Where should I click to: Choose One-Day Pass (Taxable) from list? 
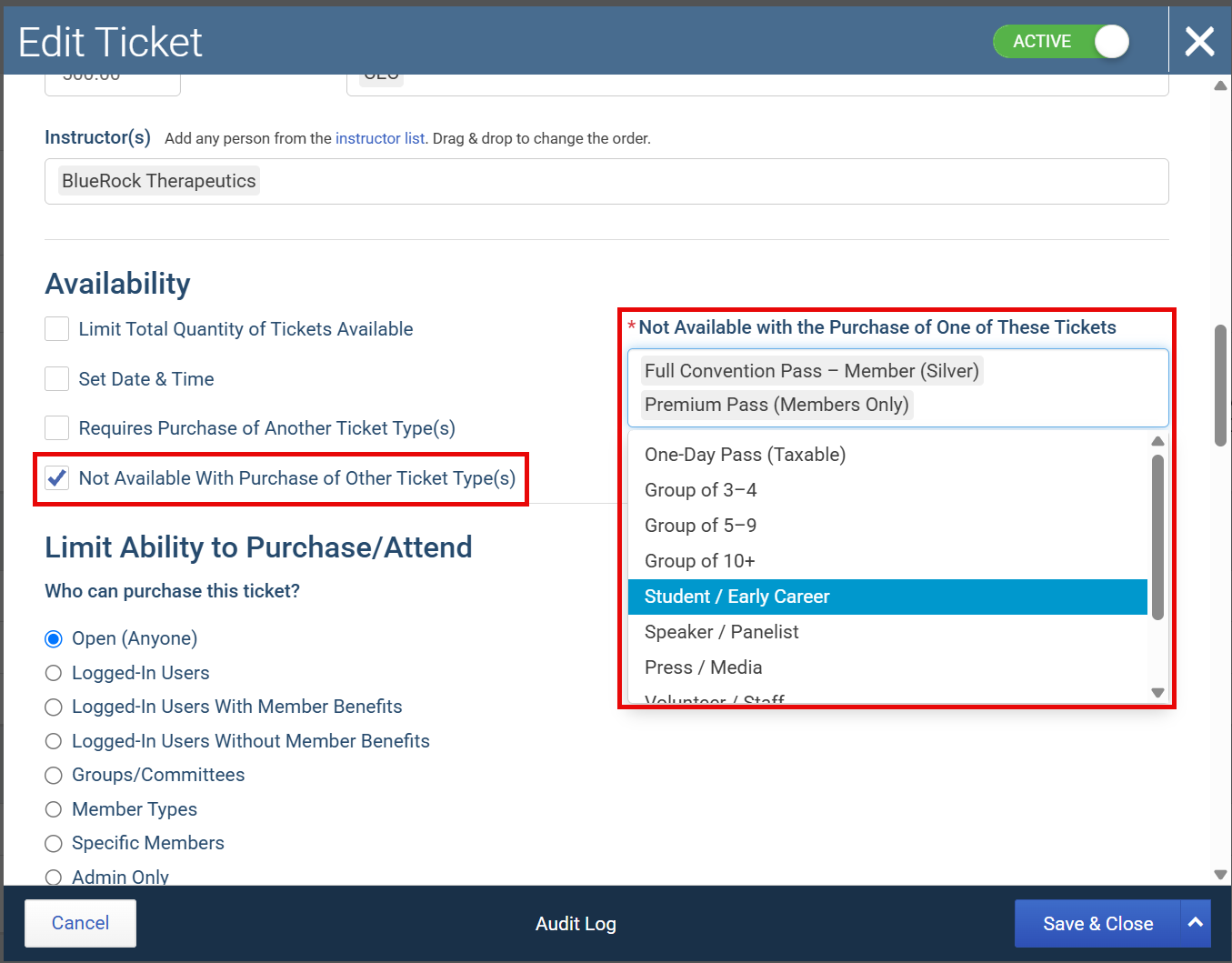(x=887, y=455)
